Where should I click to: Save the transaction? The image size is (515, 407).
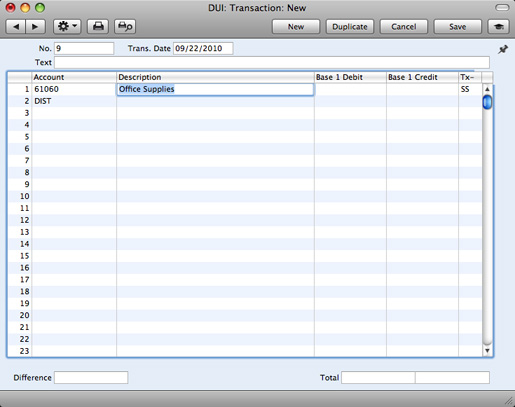pos(457,27)
